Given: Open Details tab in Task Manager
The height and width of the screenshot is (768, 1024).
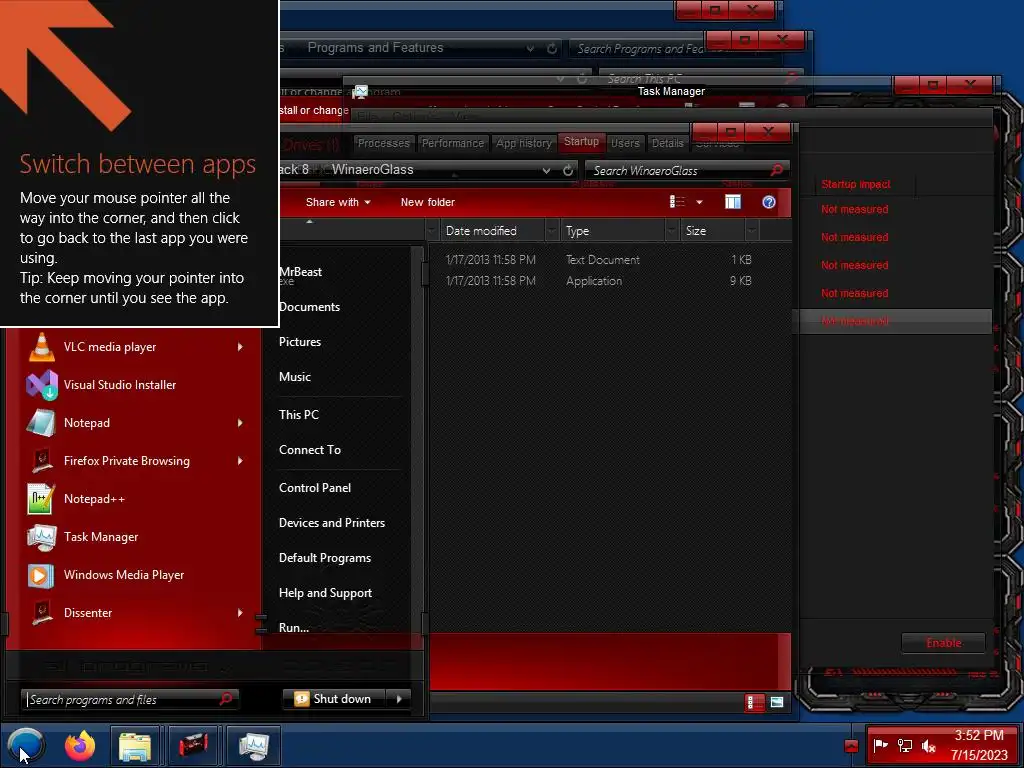Looking at the screenshot, I should click(x=667, y=143).
